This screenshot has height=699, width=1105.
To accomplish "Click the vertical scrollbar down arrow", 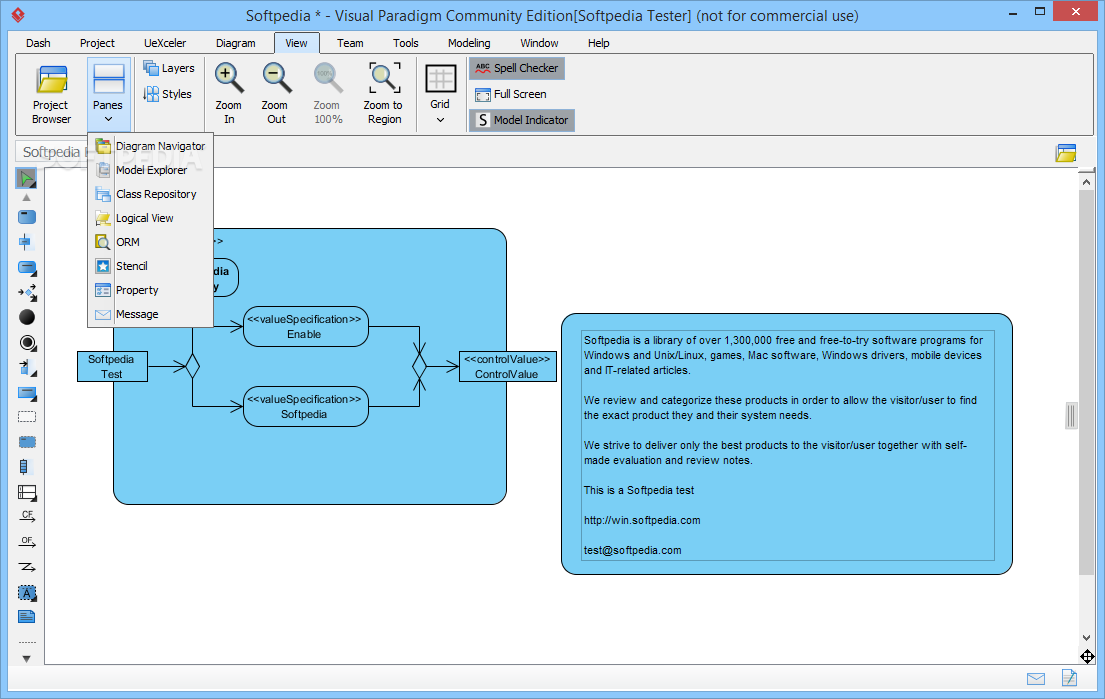I will tap(1086, 638).
